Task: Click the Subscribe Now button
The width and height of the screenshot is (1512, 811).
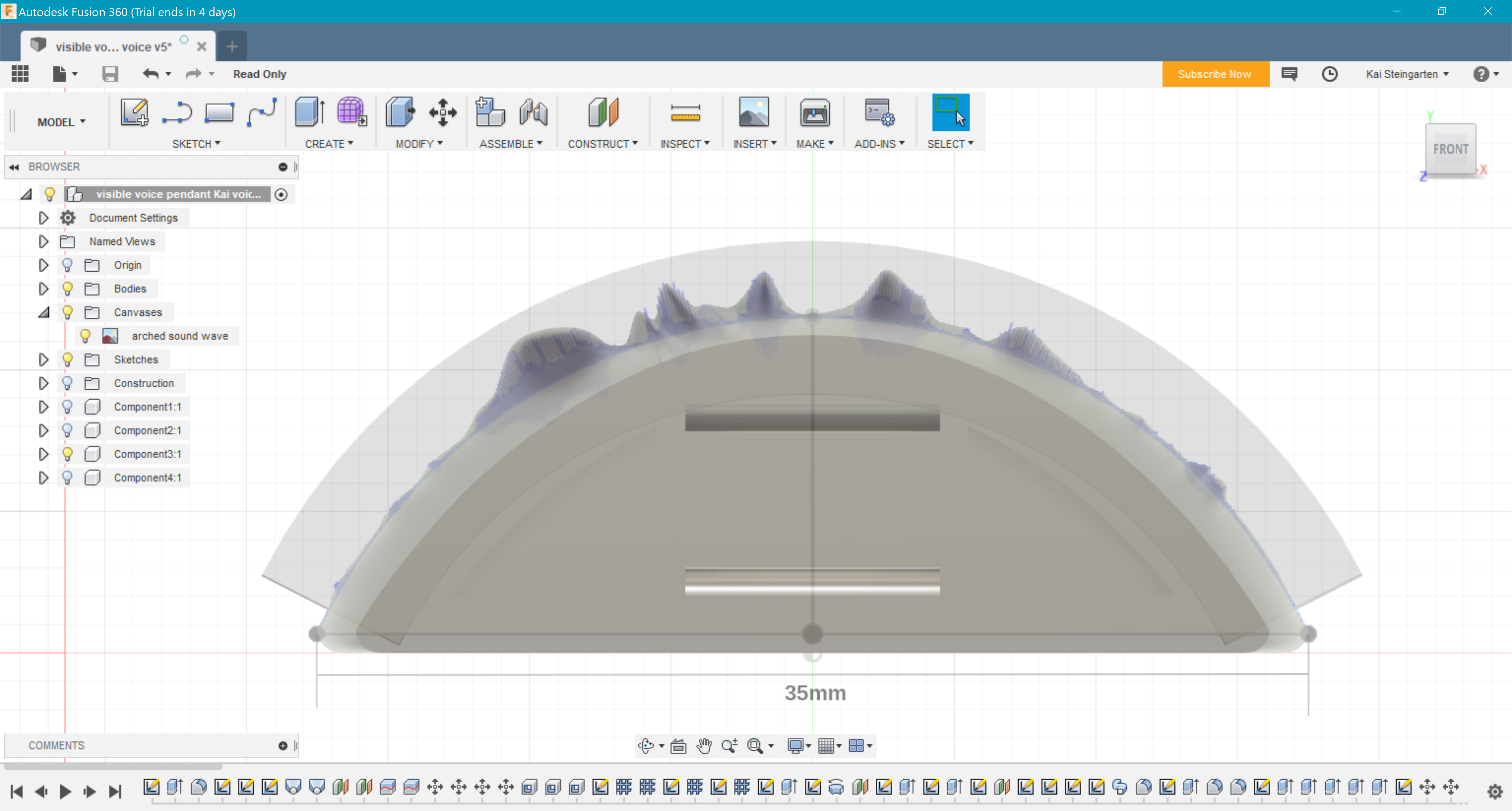Action: (1215, 74)
